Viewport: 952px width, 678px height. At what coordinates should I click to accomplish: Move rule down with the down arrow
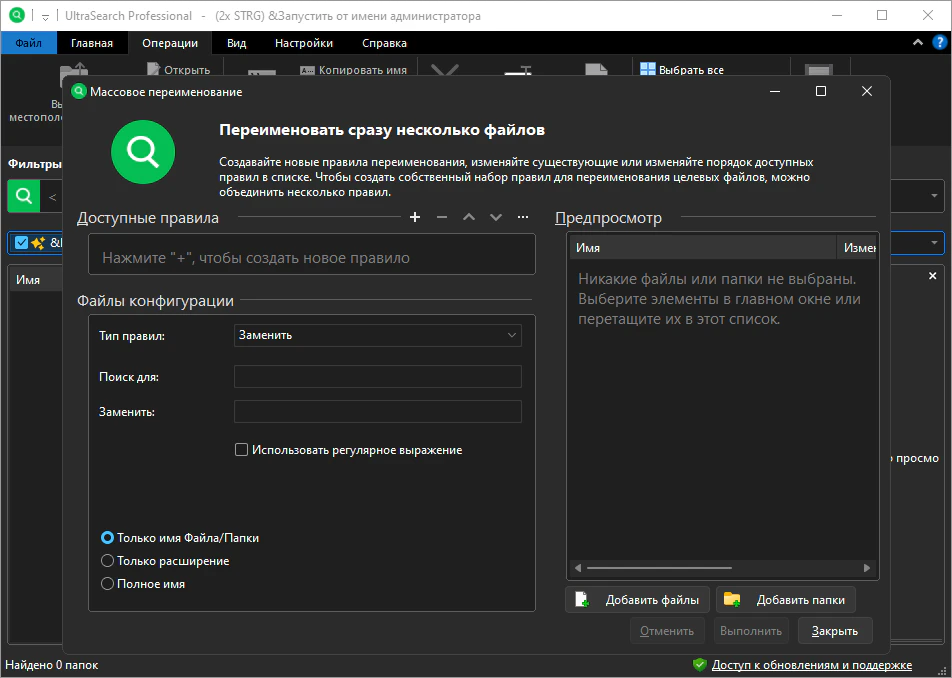(496, 217)
